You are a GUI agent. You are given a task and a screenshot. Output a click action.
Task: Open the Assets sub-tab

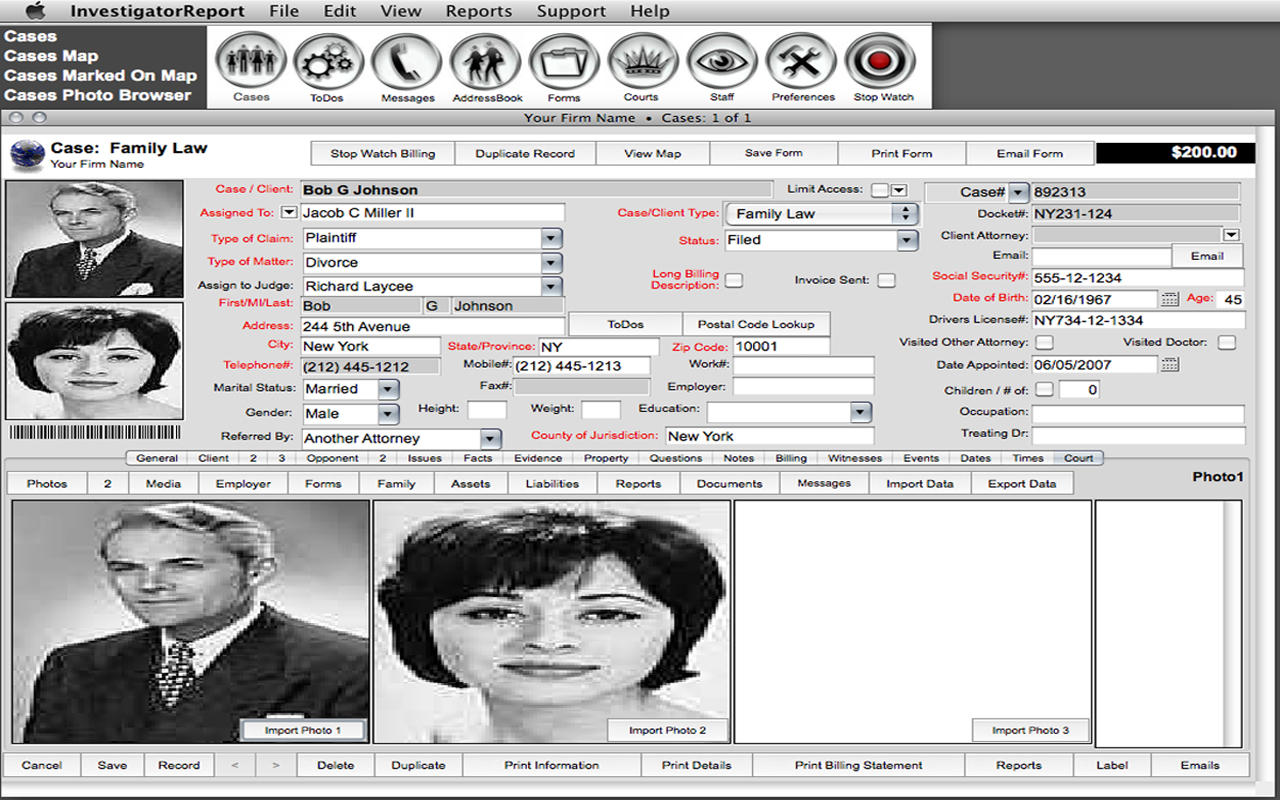470,483
